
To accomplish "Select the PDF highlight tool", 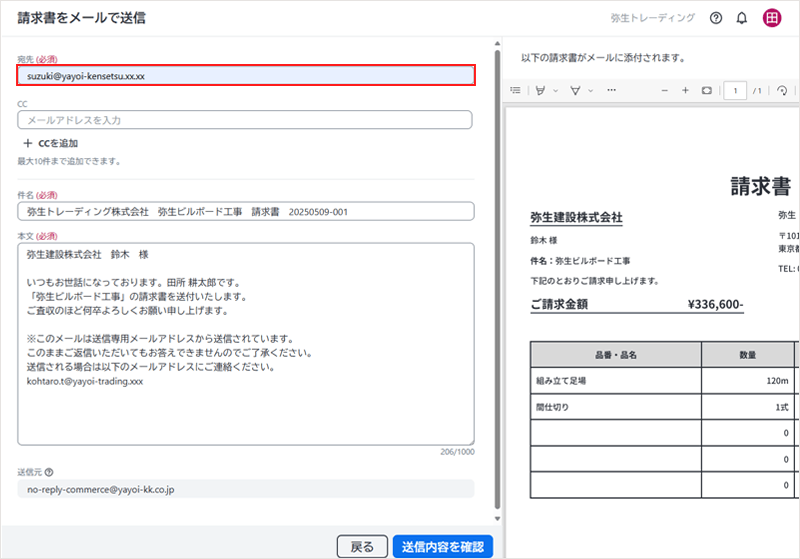I will [x=540, y=90].
